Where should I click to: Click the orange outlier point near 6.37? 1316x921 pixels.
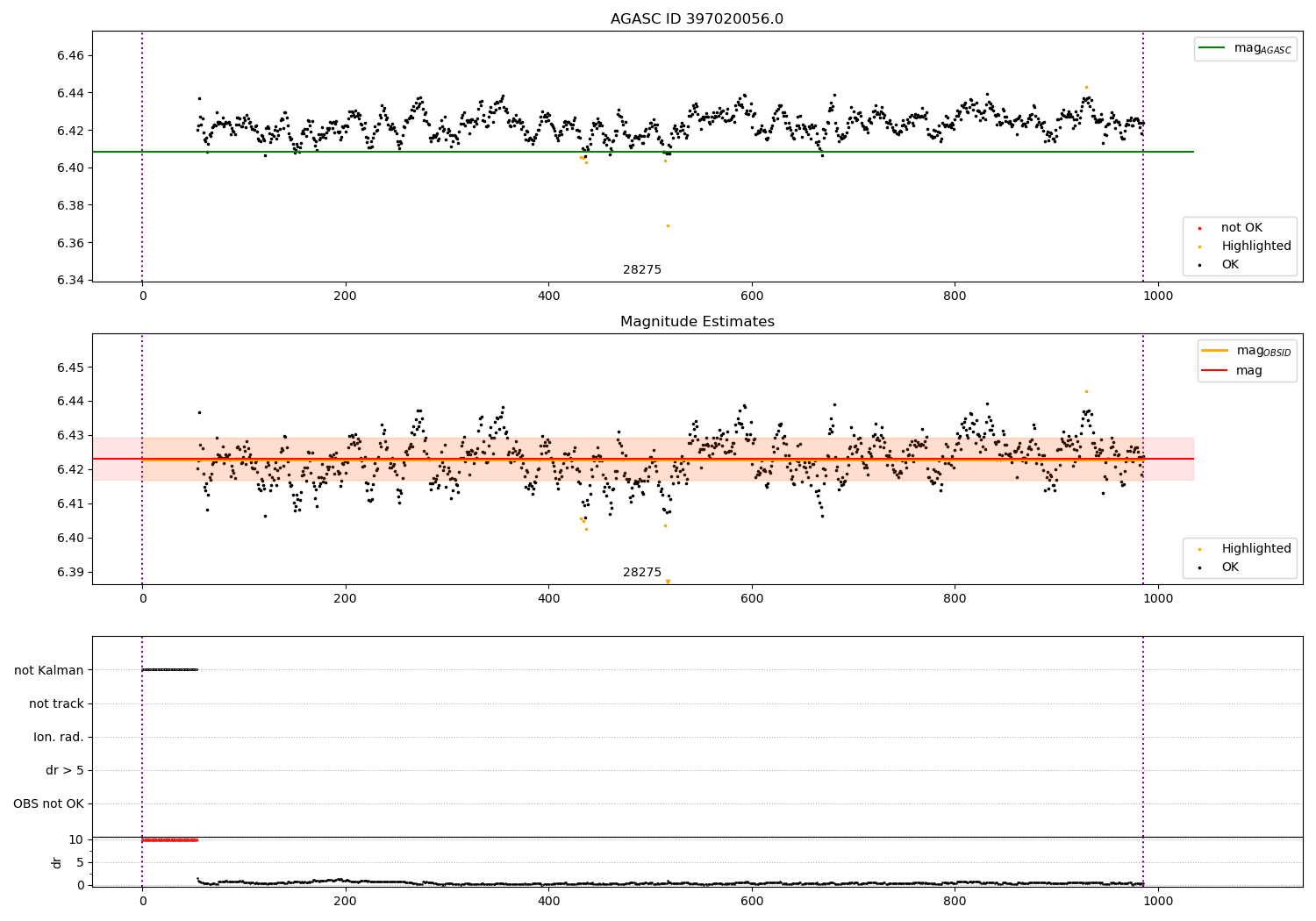pyautogui.click(x=668, y=225)
